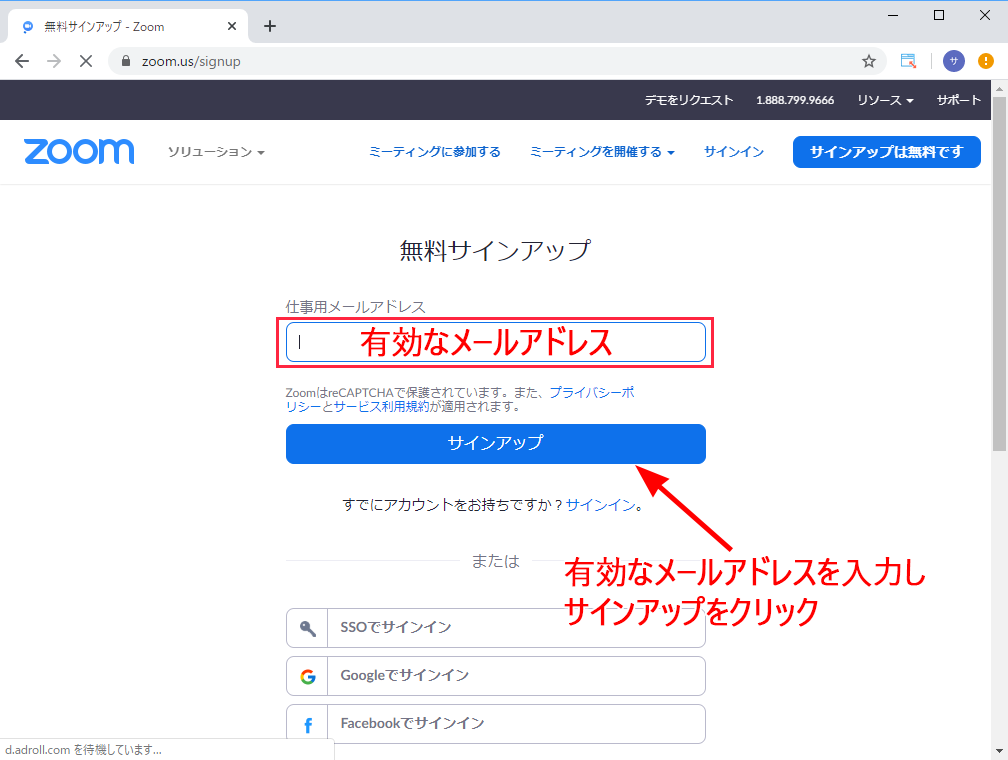Bookmark this page with star icon
1008x760 pixels.
tap(868, 61)
